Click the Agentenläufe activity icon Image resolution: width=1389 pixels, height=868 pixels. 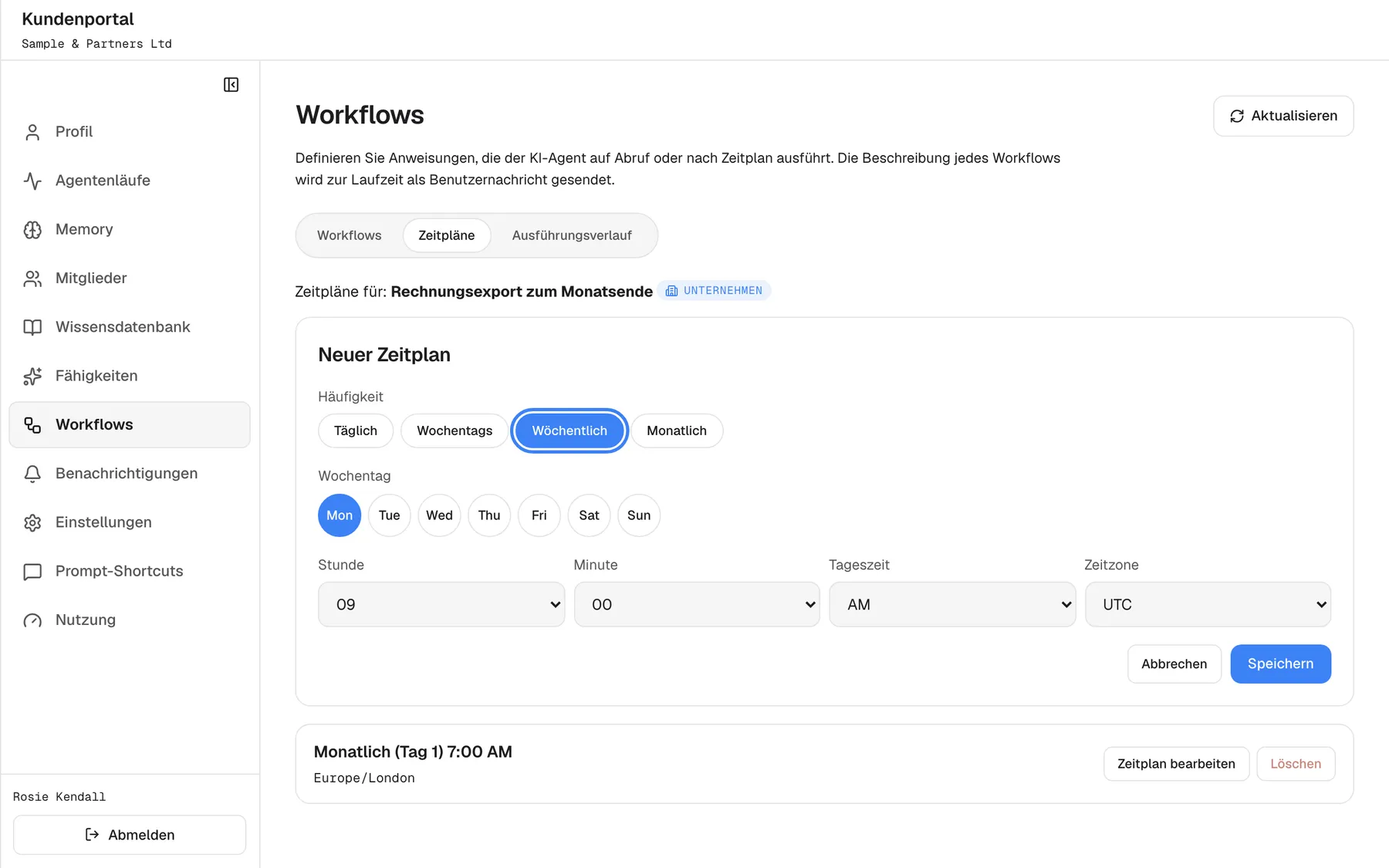click(x=32, y=181)
